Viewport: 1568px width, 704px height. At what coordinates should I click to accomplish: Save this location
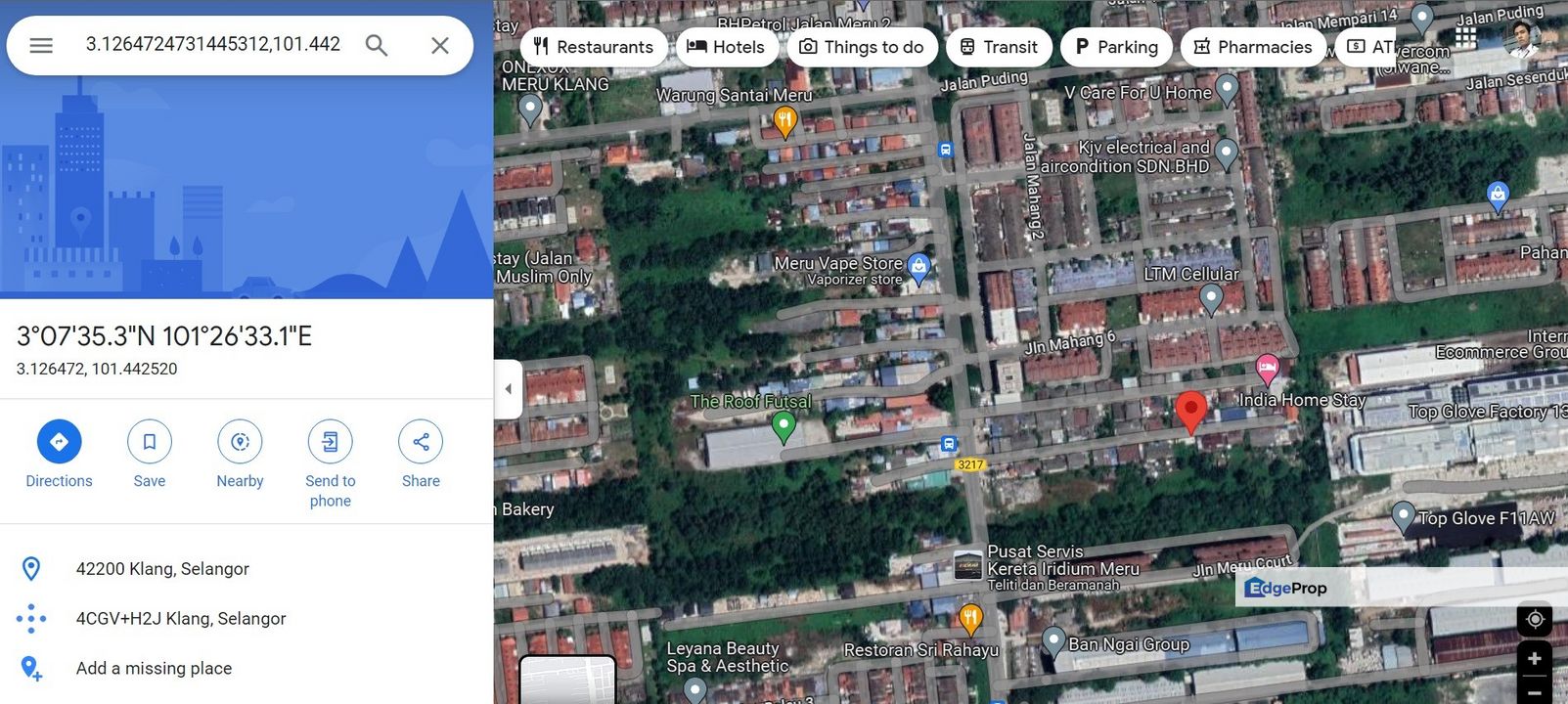point(150,454)
